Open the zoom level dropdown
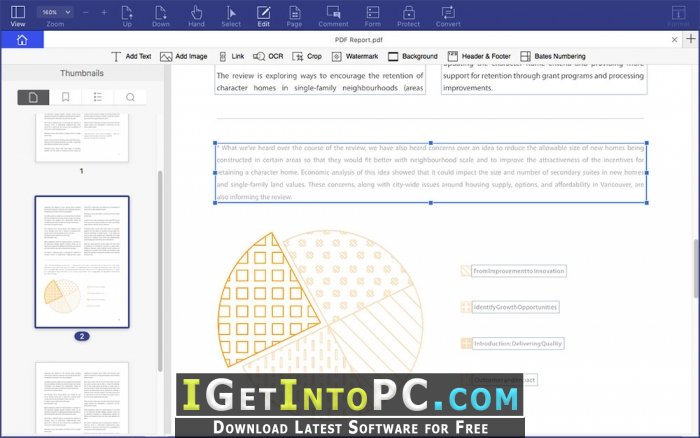This screenshot has width=700, height=438. coord(55,12)
